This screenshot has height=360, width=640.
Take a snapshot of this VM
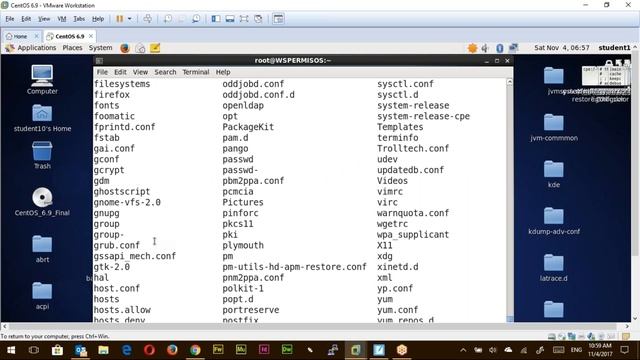168,19
